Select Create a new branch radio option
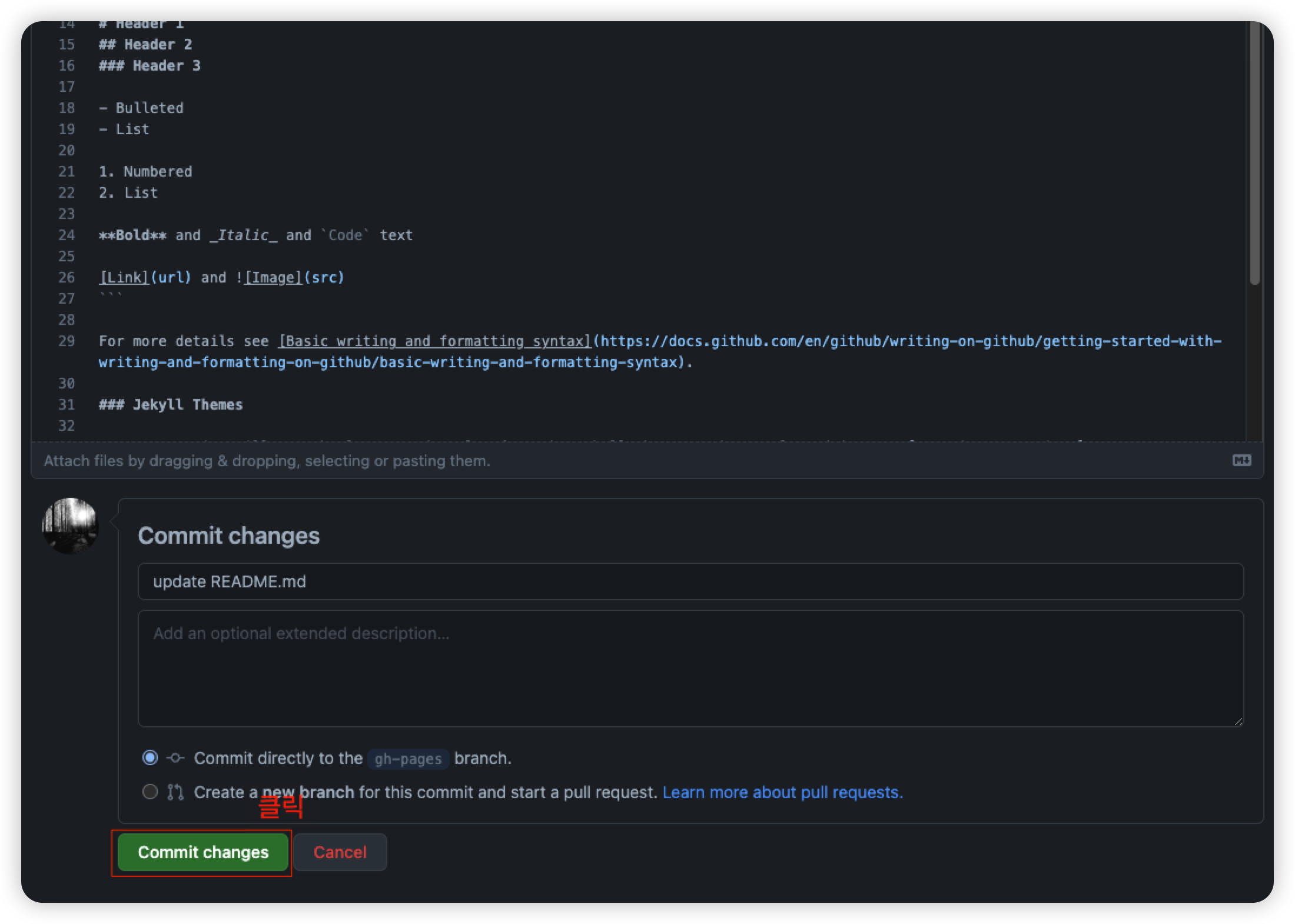The height and width of the screenshot is (924, 1295). tap(150, 792)
